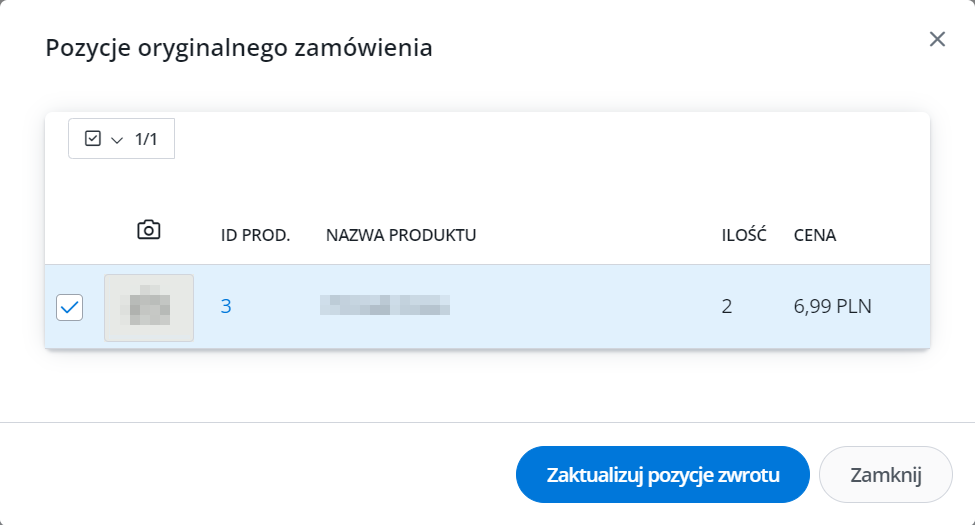
Task: Click the blurred product name
Action: pos(385,305)
